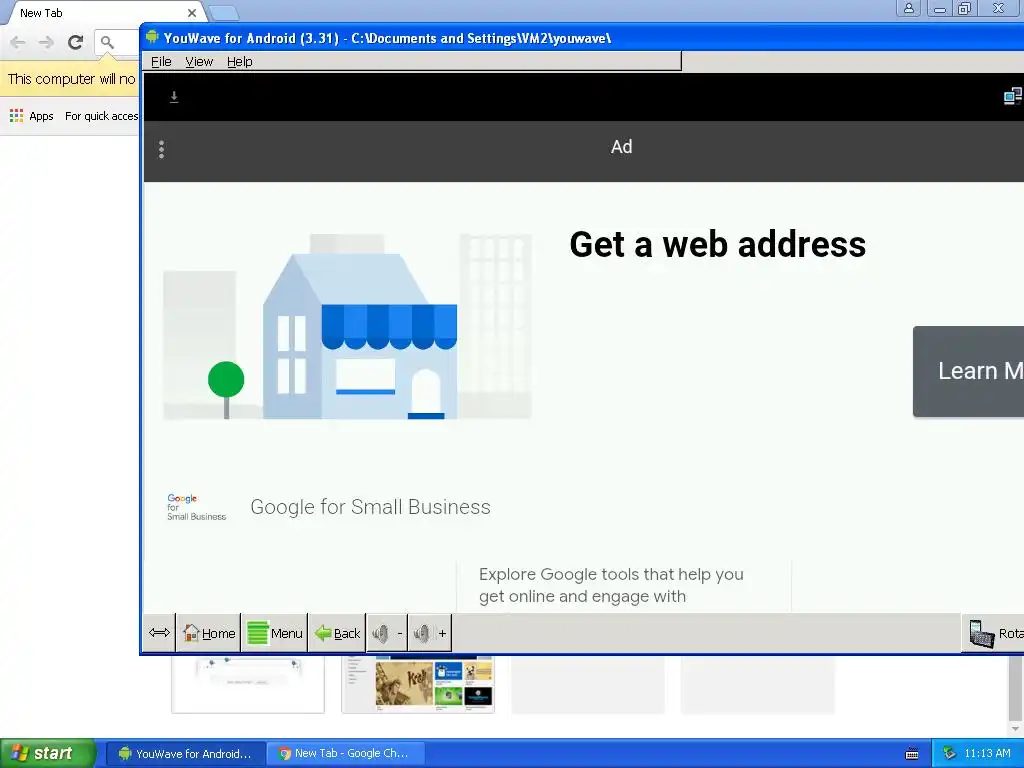This screenshot has height=768, width=1024.
Task: Open the three-dot ad options menu
Action: (161, 150)
